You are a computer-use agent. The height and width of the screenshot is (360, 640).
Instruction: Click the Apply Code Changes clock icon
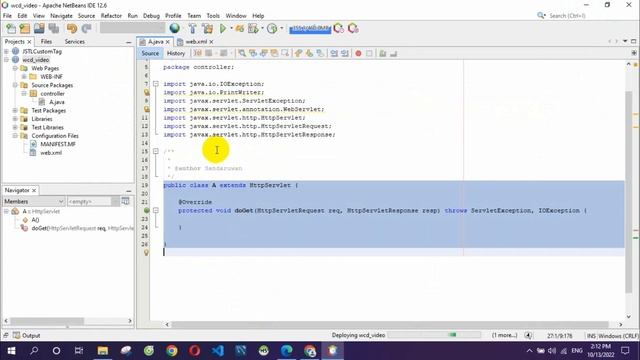coord(272,29)
